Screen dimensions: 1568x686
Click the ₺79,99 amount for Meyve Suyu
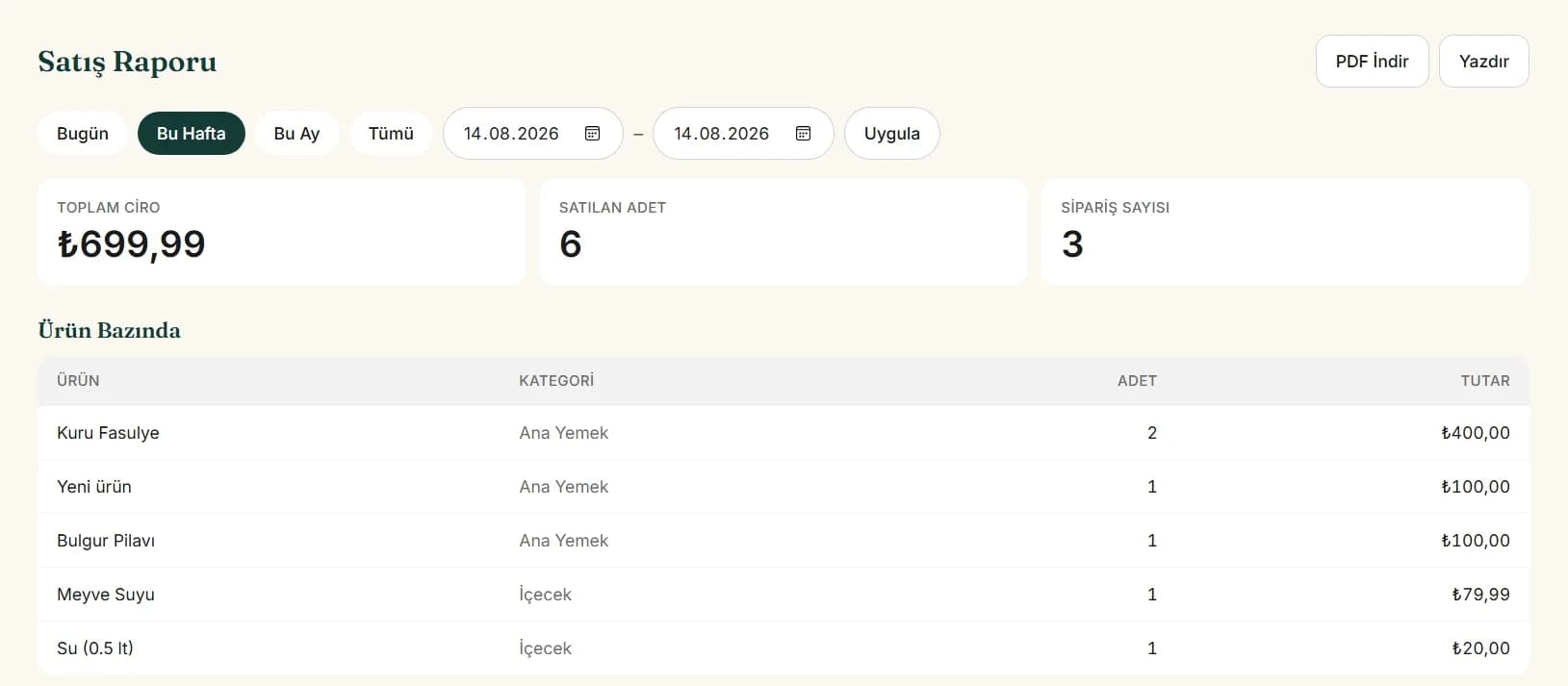pos(1480,595)
